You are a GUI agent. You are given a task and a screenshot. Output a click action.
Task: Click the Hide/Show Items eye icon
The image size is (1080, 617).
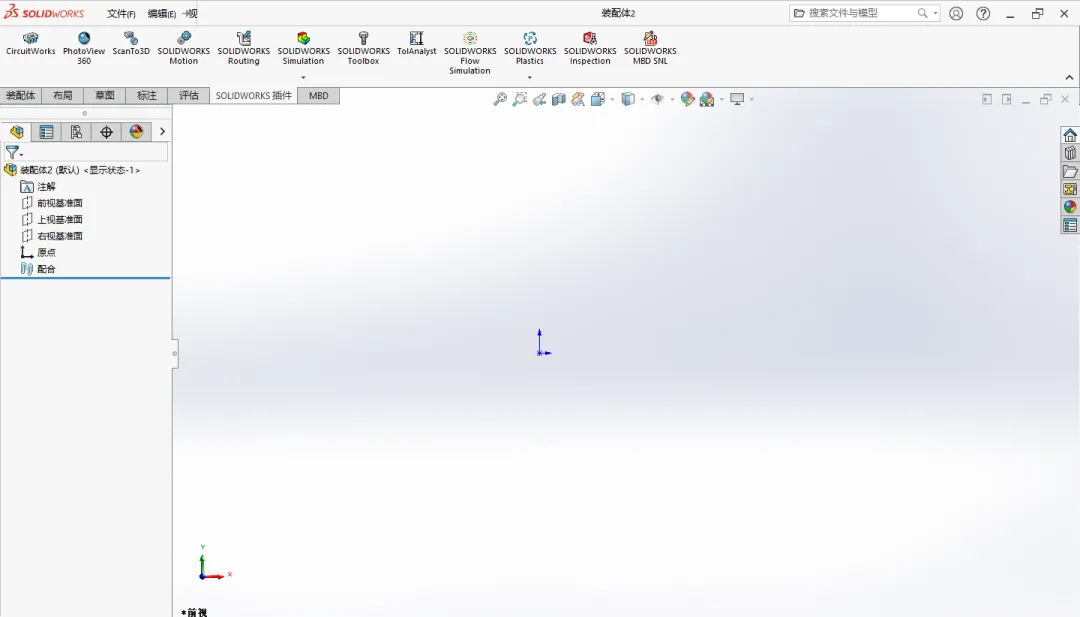(x=658, y=99)
